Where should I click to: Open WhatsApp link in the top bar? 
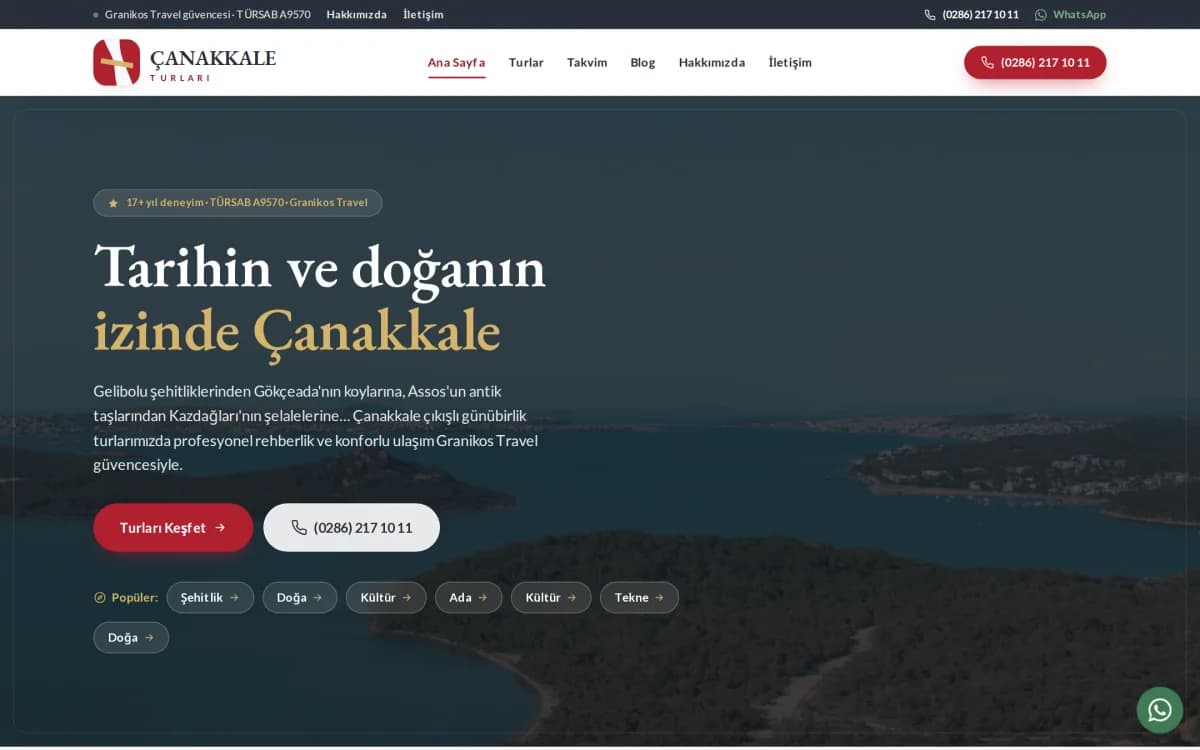pos(1070,15)
